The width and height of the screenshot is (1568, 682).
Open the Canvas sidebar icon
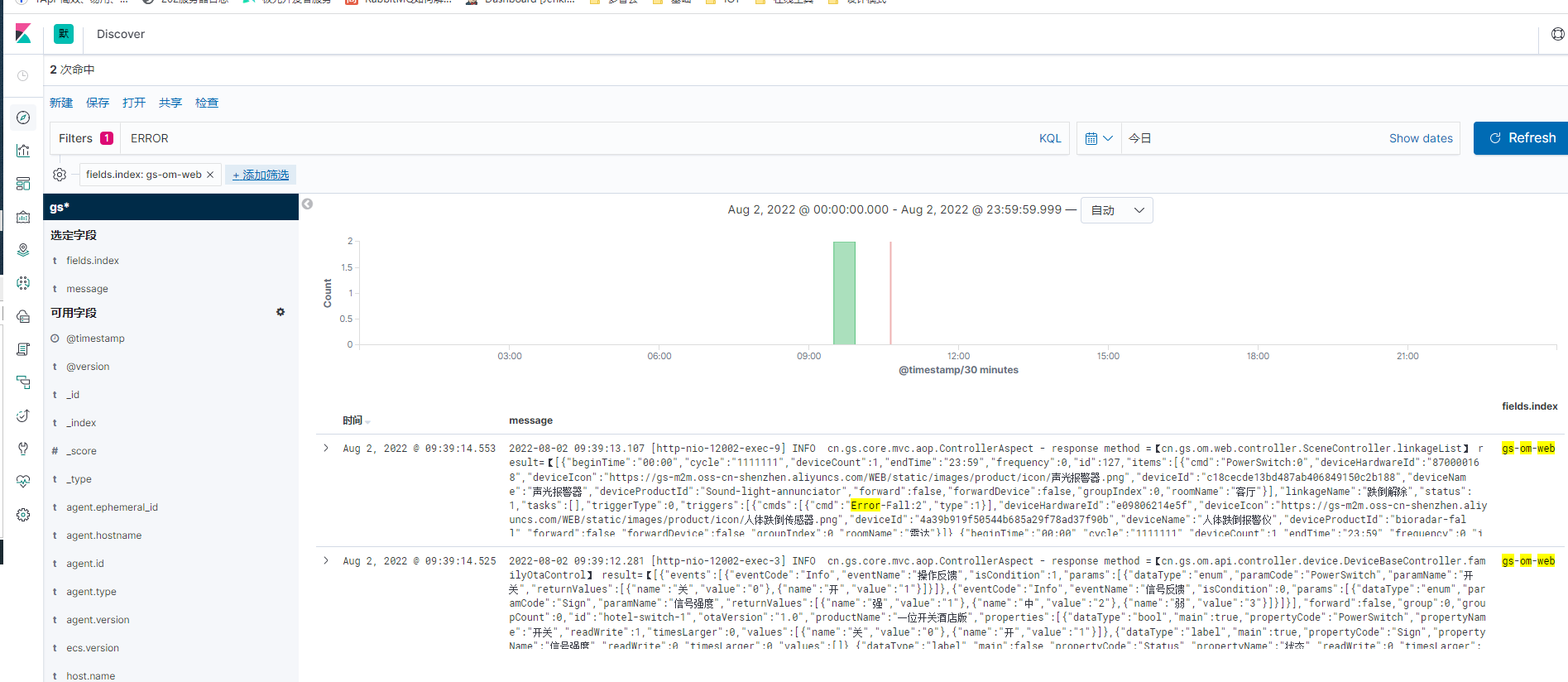point(23,217)
